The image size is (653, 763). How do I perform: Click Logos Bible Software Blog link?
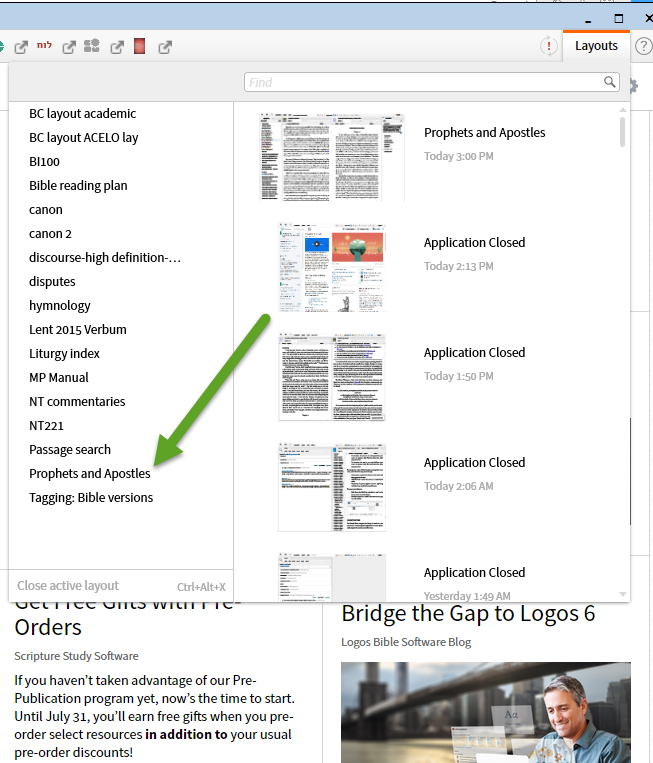(x=406, y=642)
